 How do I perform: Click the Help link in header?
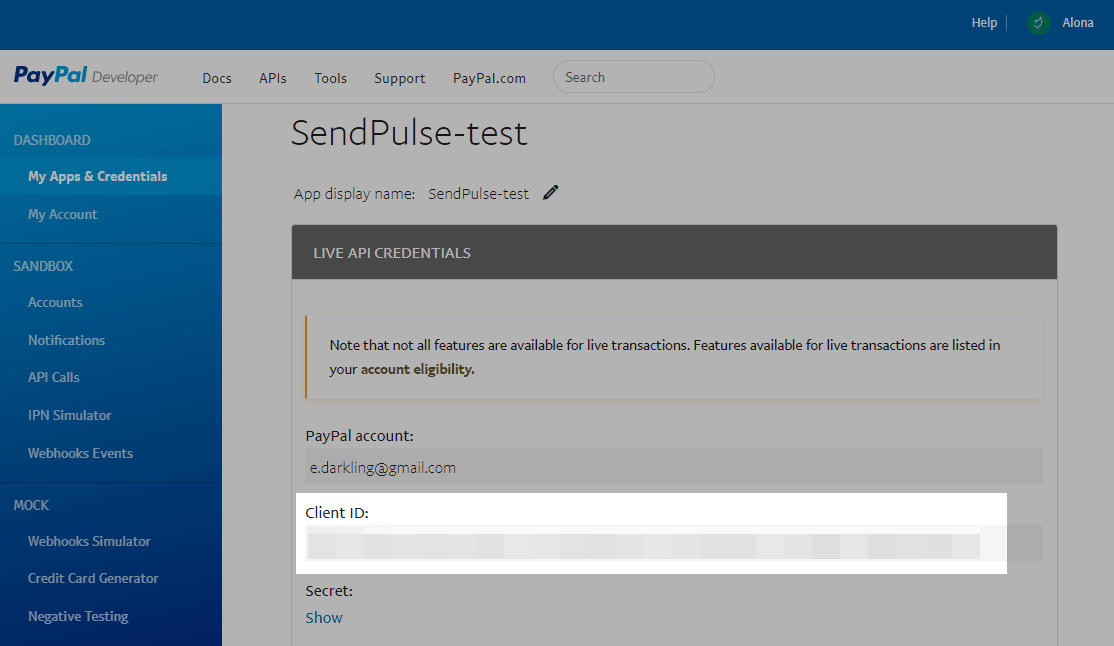point(984,23)
